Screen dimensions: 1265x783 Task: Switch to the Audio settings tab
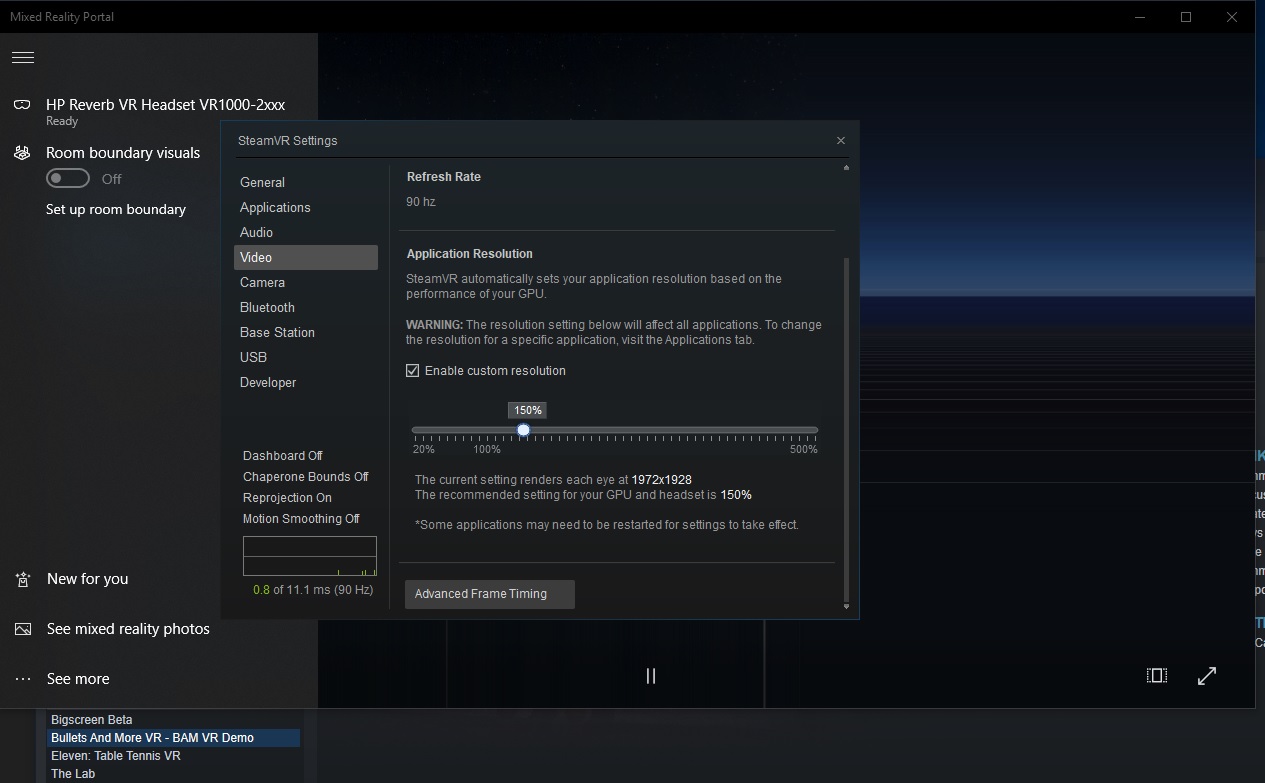click(x=306, y=232)
